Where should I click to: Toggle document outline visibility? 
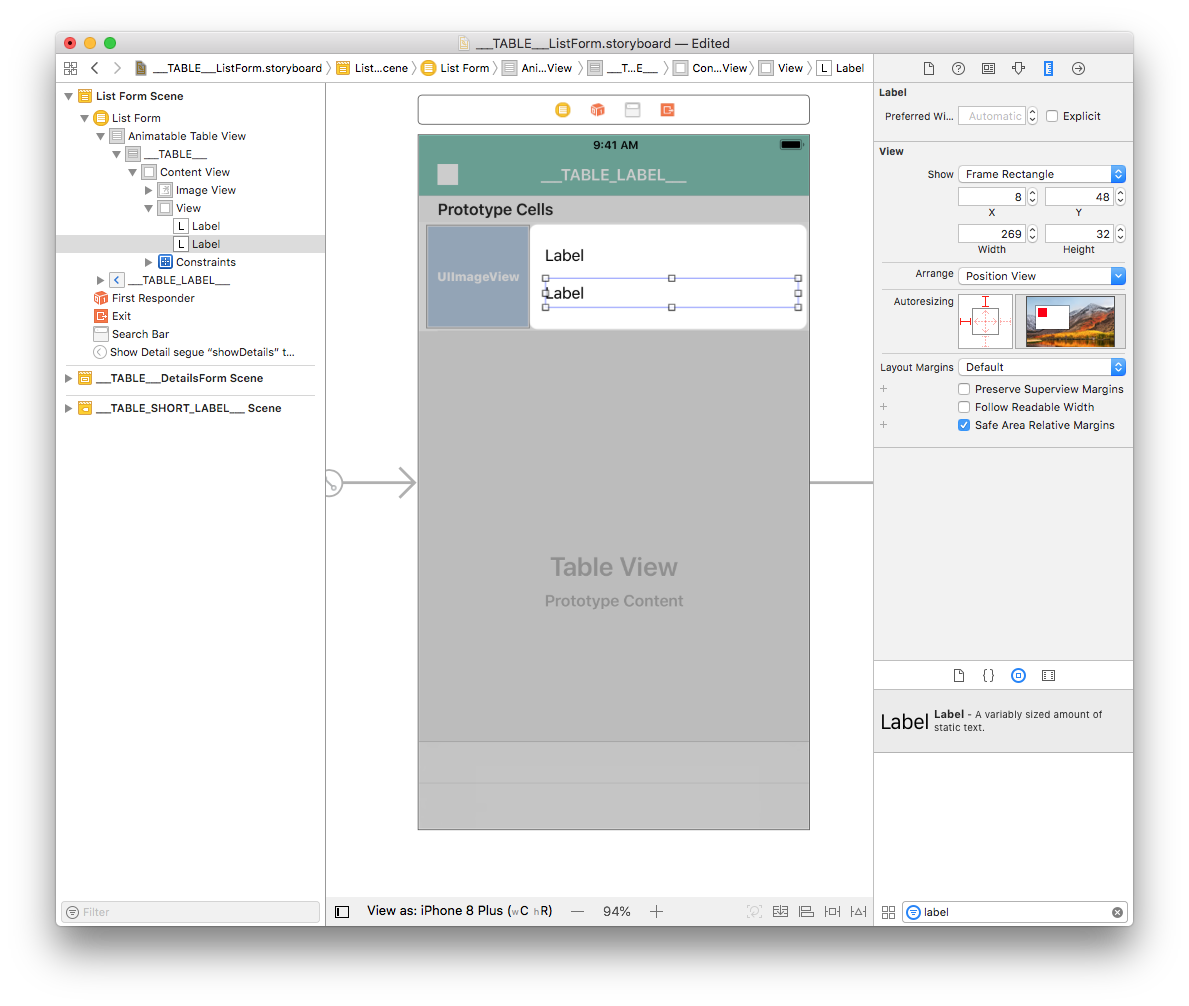click(342, 912)
